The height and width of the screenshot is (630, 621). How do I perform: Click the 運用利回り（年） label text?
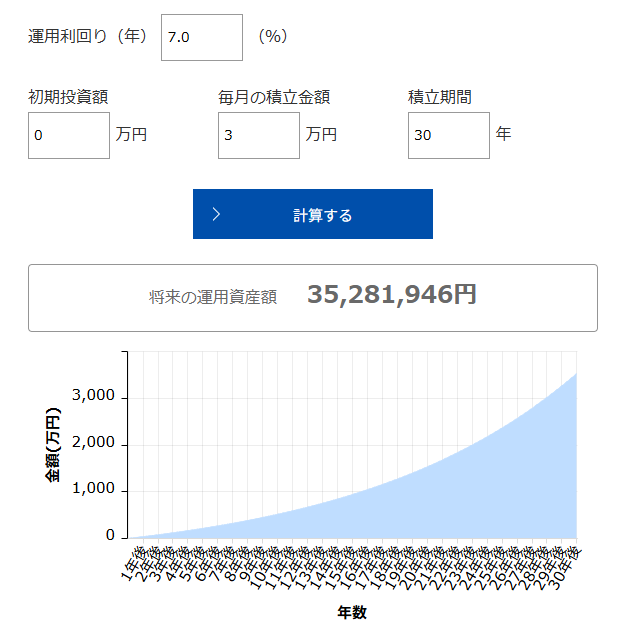[x=88, y=36]
